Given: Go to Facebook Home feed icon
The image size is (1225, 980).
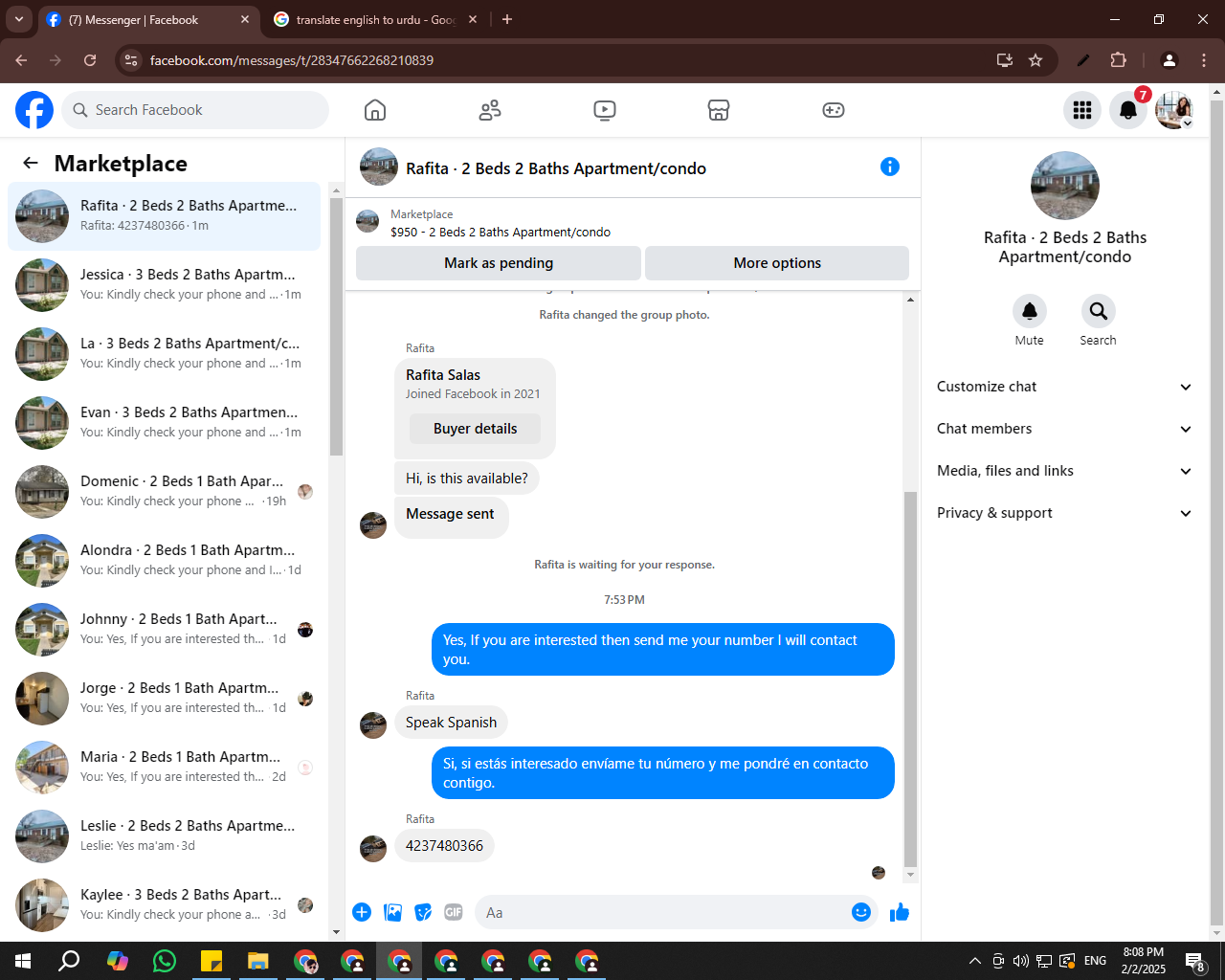Looking at the screenshot, I should click(x=375, y=110).
